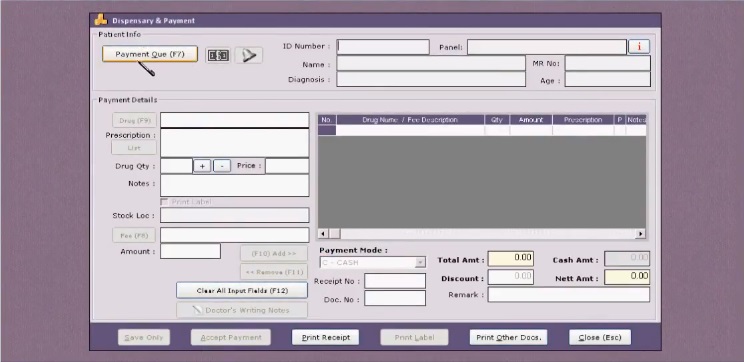The width and height of the screenshot is (744, 362).
Task: Click the Drug (F9) button
Action: point(134,121)
